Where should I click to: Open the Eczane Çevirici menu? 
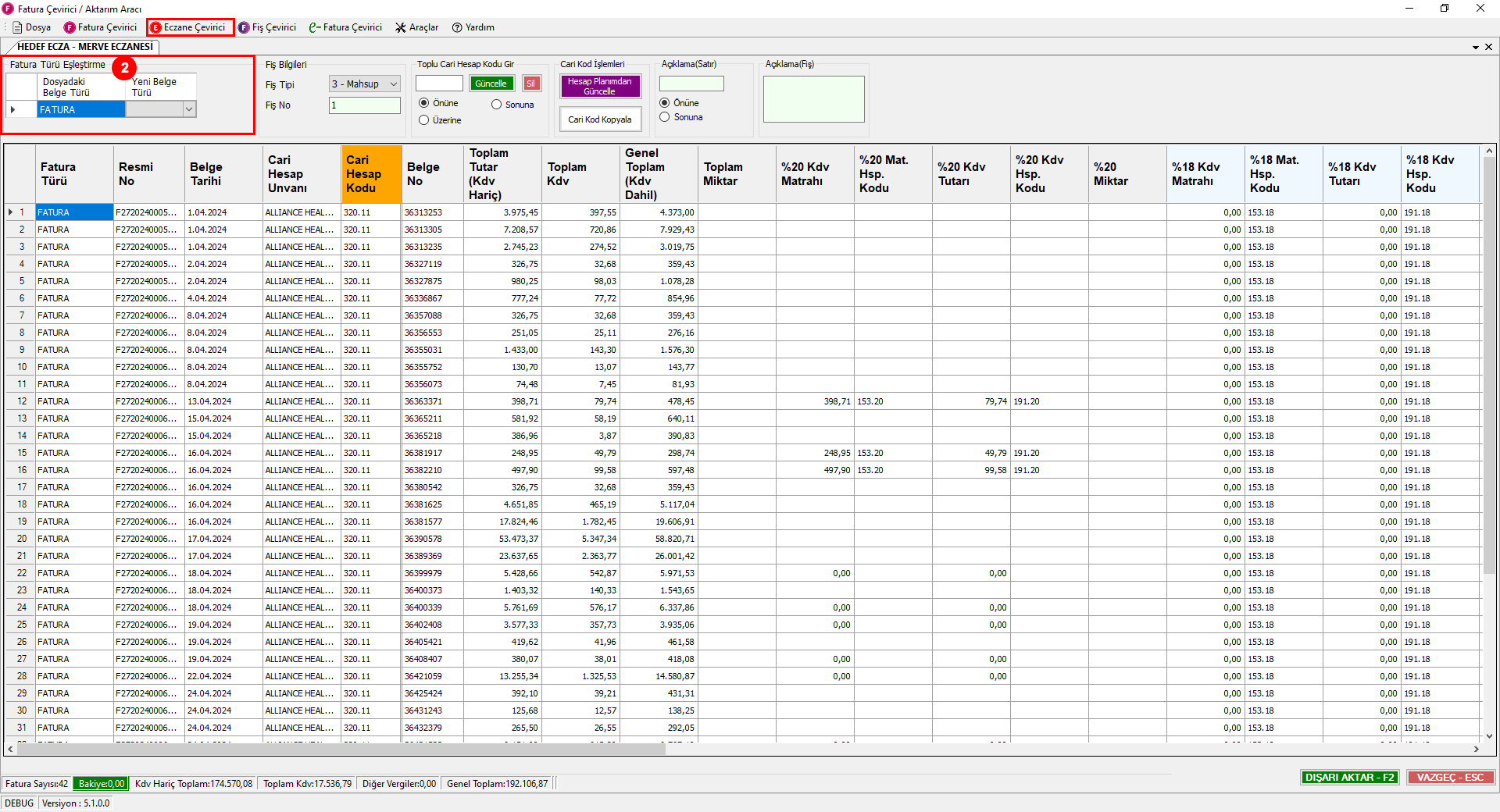tap(187, 27)
